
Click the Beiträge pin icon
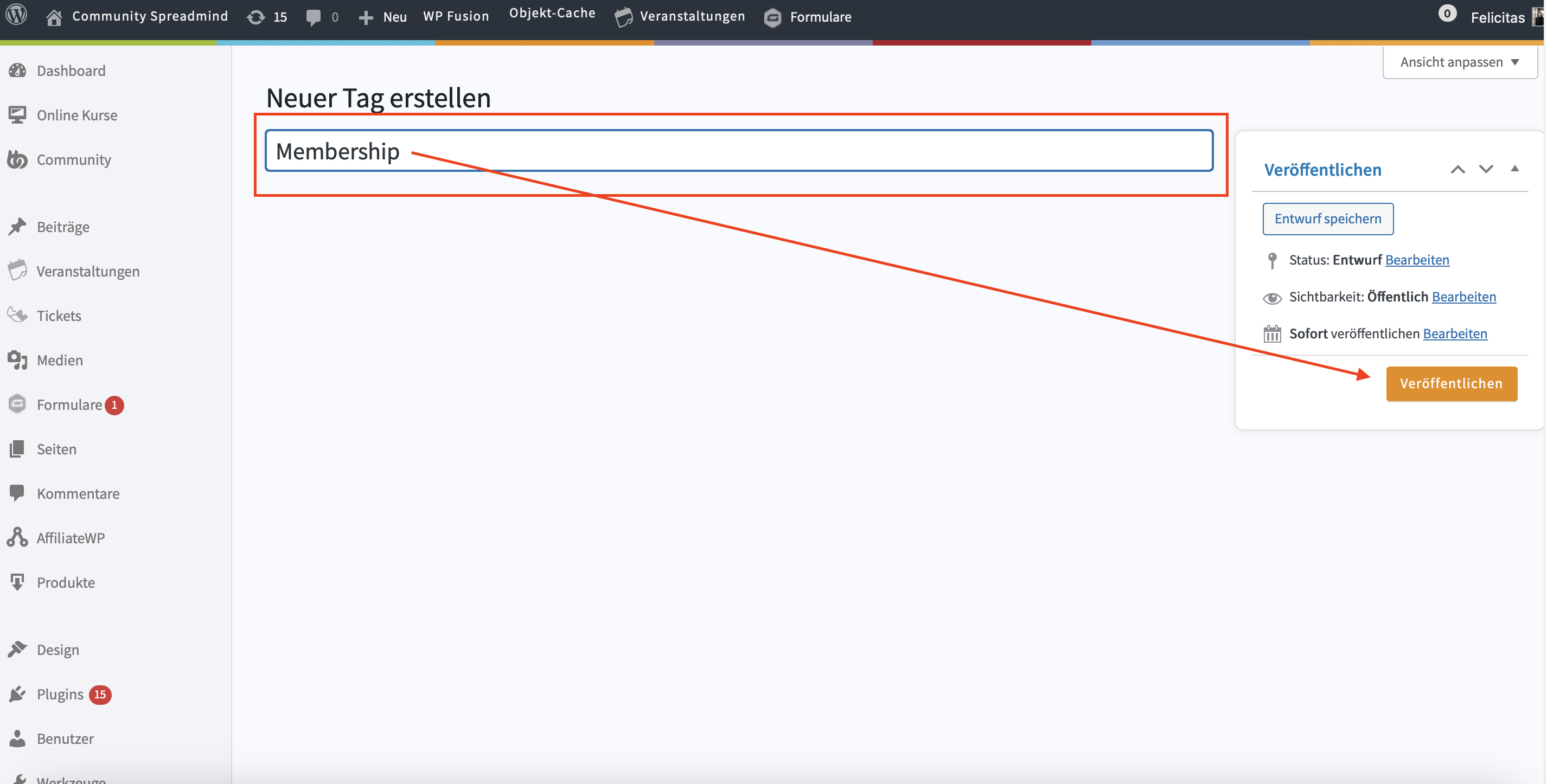[x=17, y=226]
